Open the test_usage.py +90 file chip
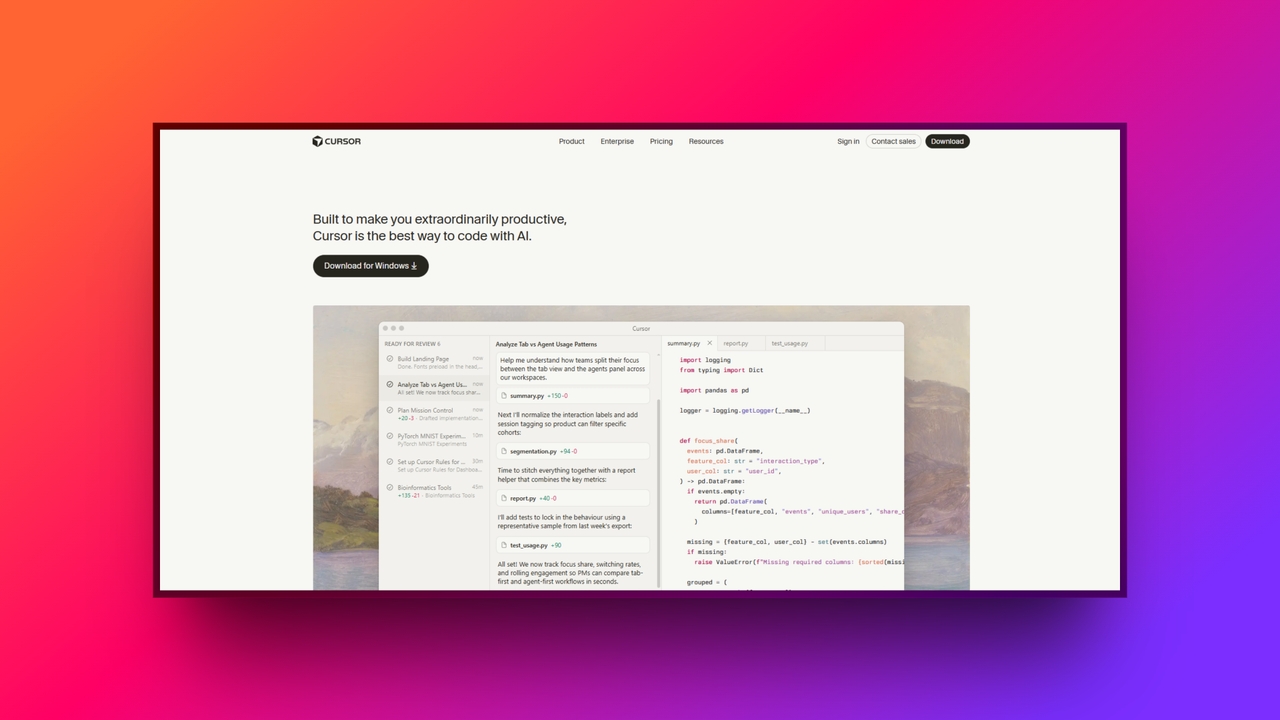 [x=573, y=545]
